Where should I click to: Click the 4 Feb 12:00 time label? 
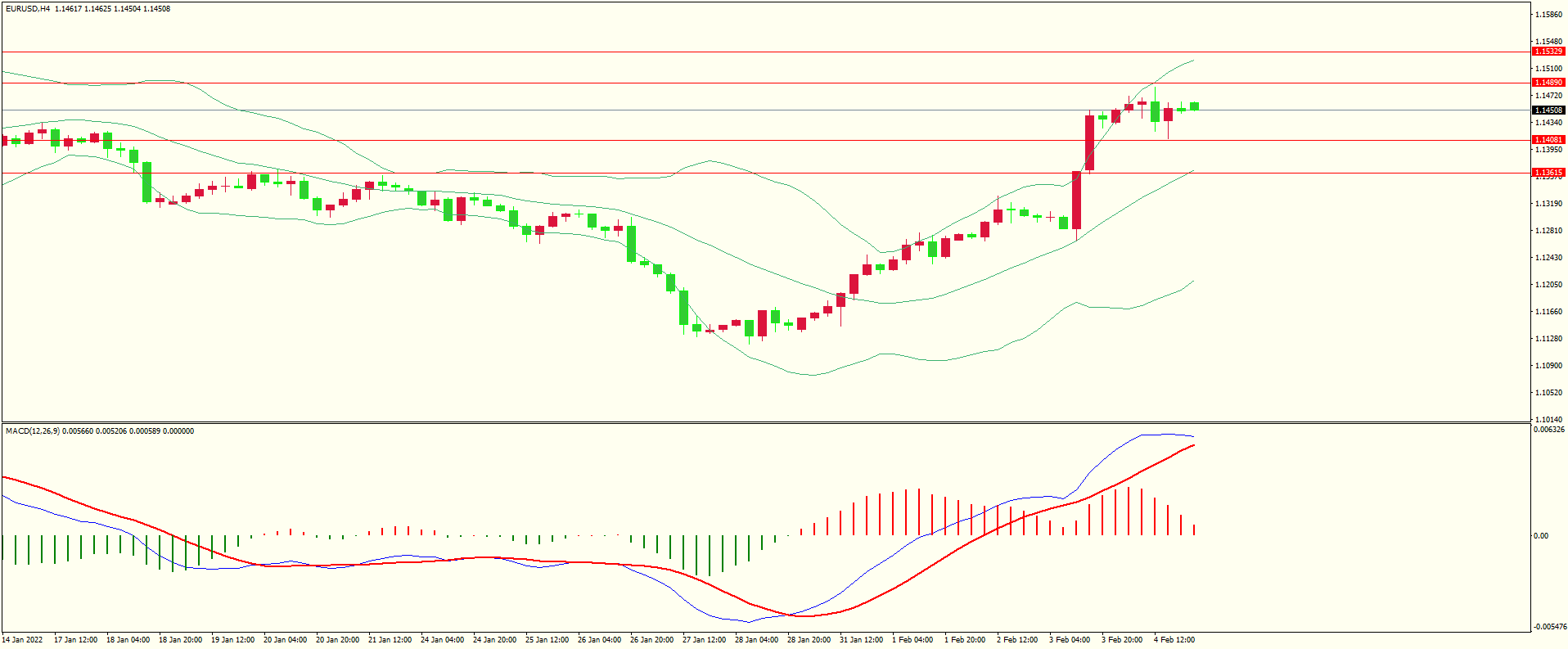[1174, 640]
